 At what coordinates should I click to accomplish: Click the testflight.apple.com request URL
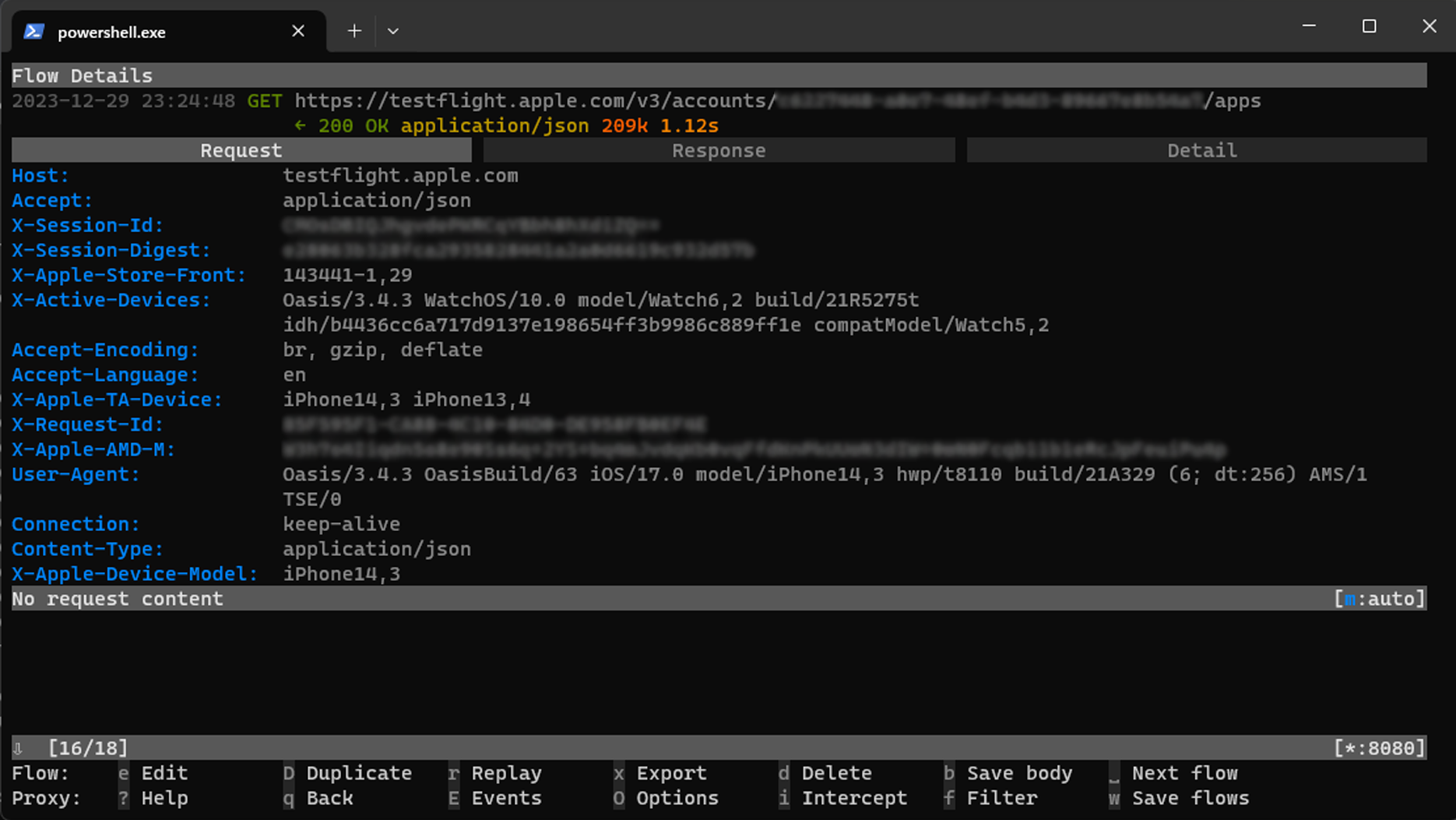tap(778, 100)
